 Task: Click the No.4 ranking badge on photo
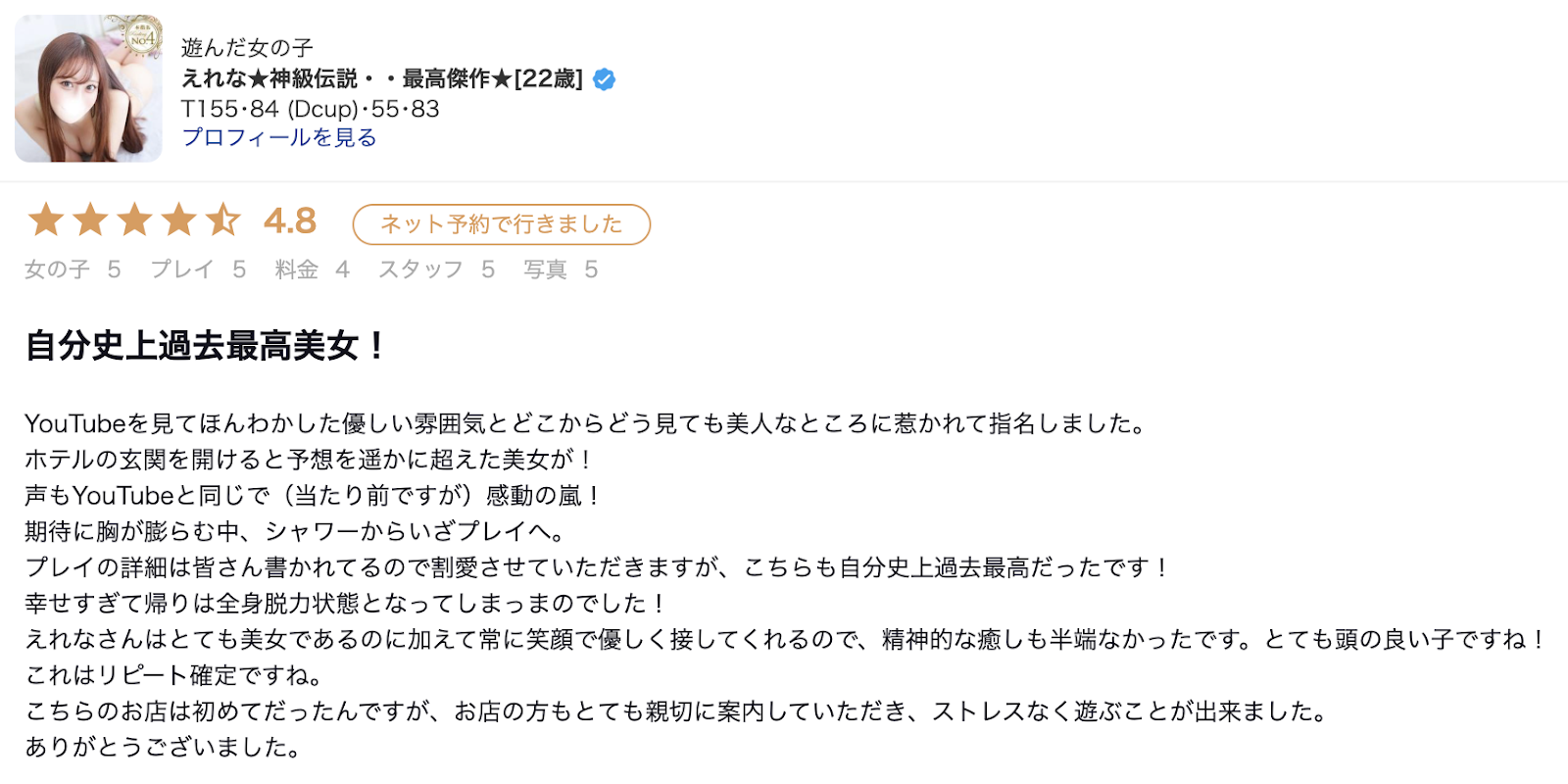[x=144, y=37]
